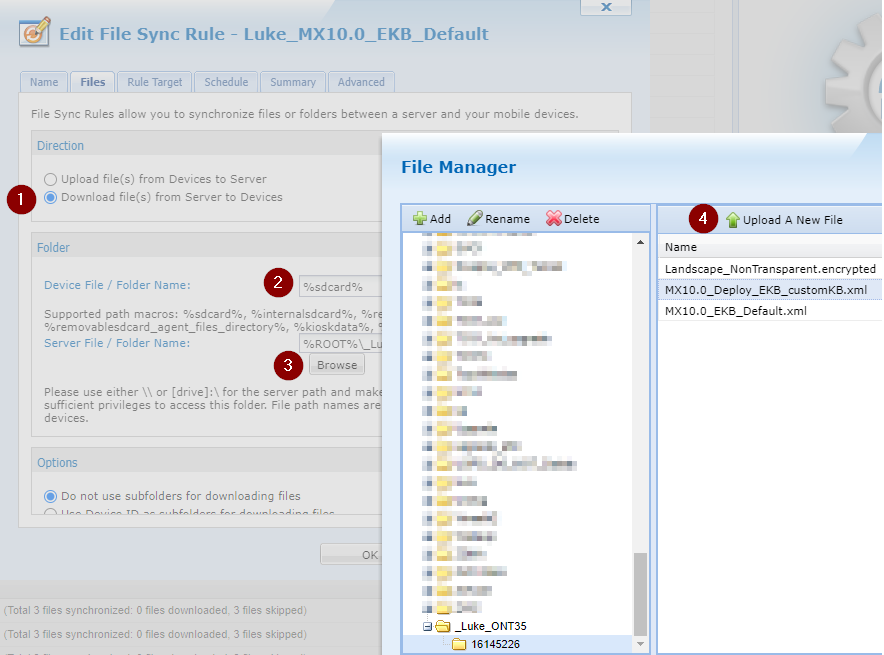Click the edit rule pencil icon in title
884x655 pixels.
[35, 33]
